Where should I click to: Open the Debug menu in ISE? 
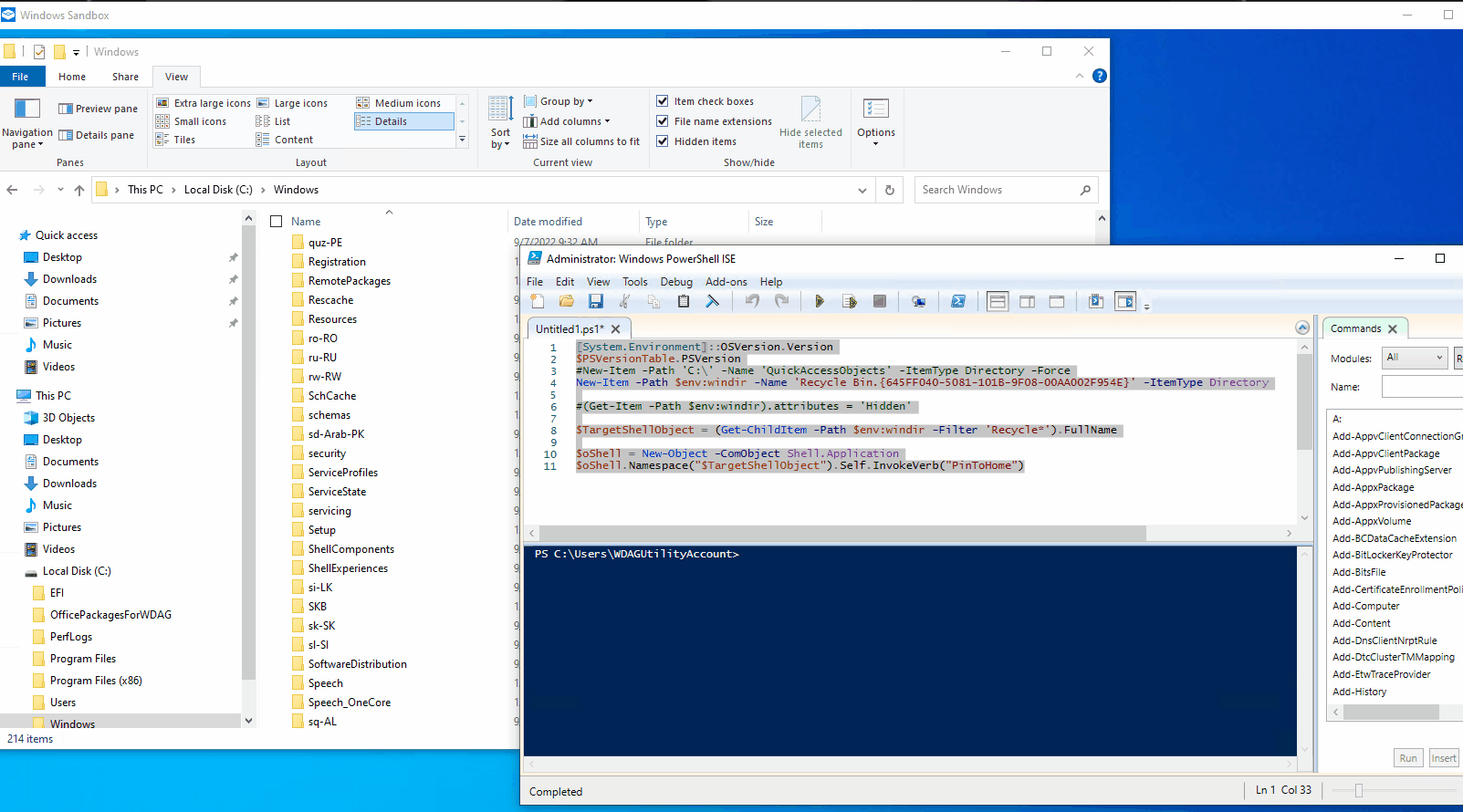(x=676, y=282)
